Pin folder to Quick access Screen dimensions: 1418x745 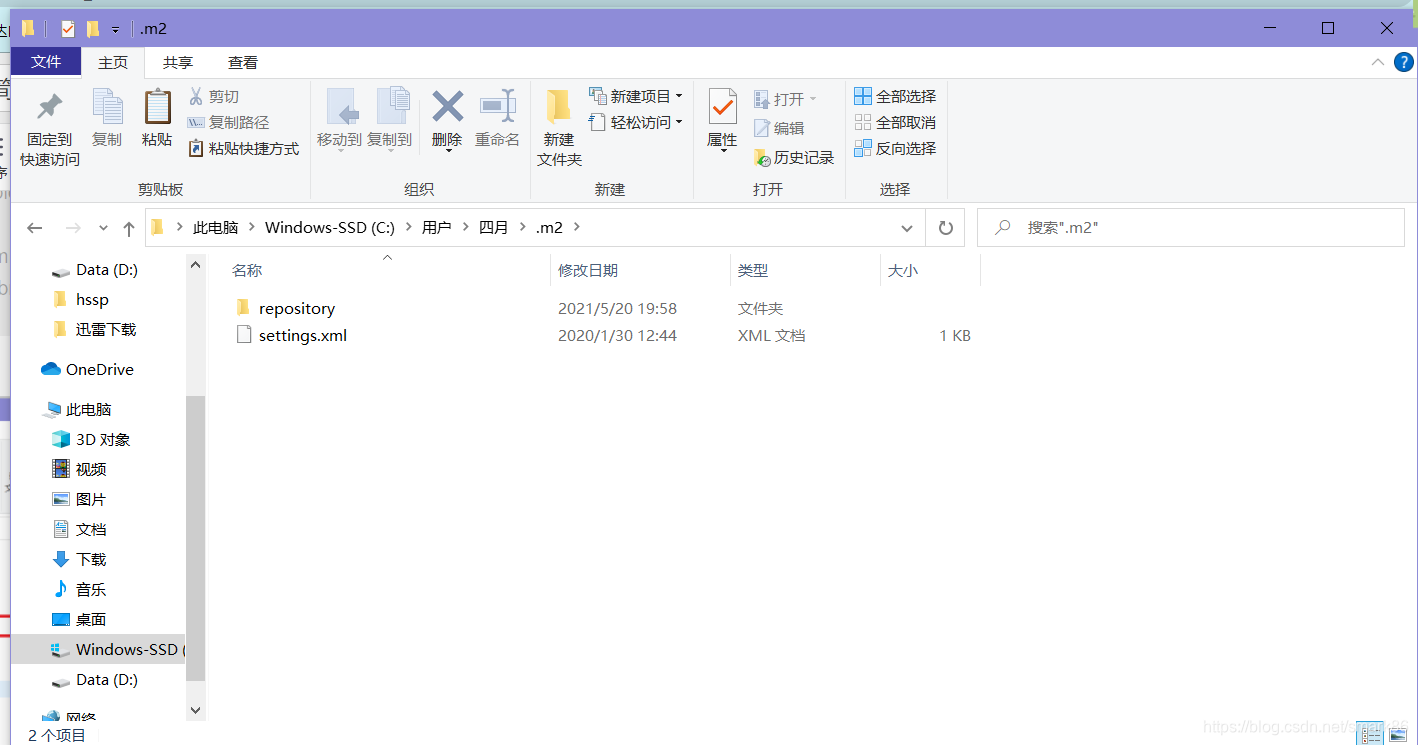50,128
